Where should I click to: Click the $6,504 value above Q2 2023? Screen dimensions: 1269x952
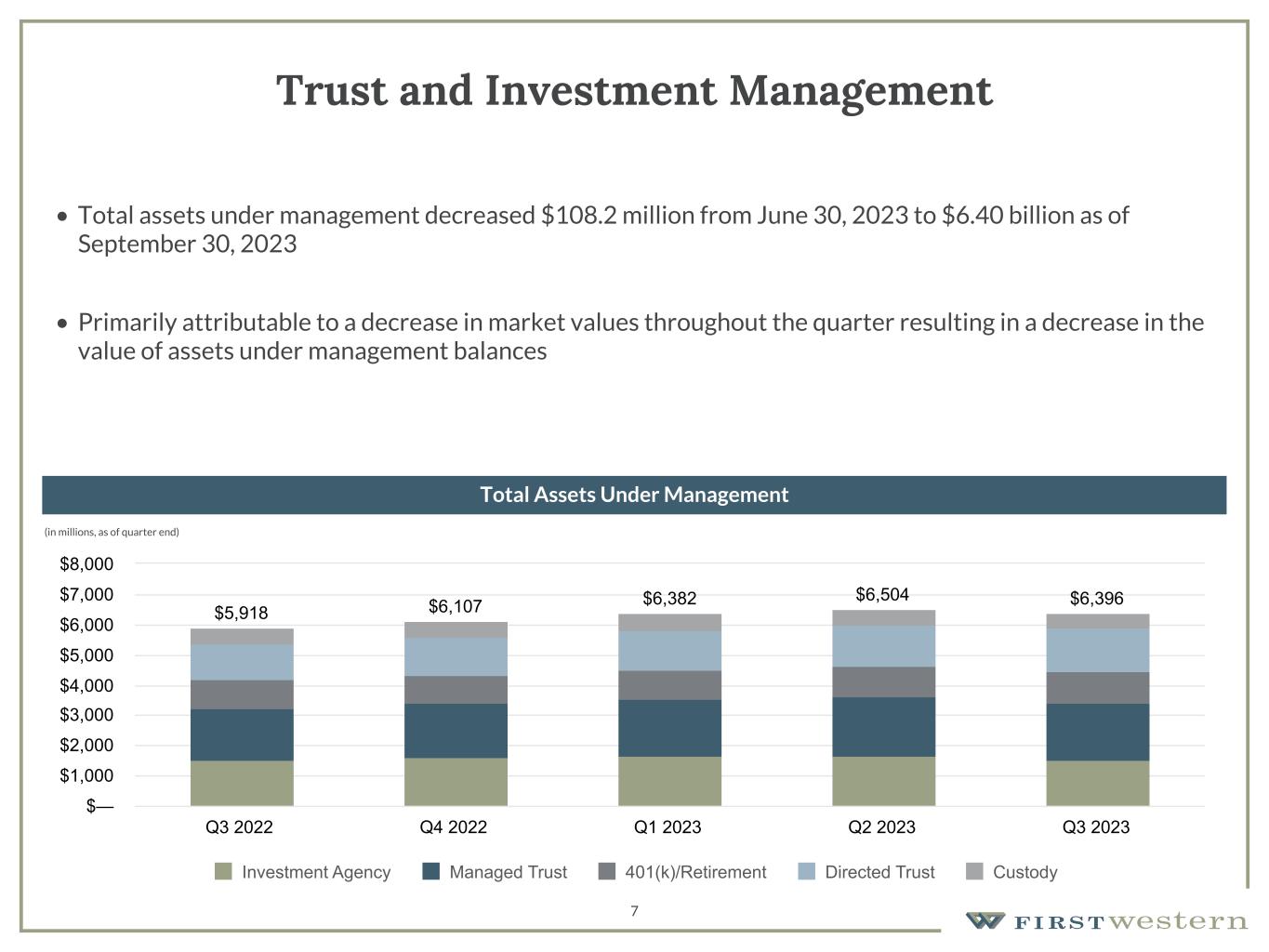pyautogui.click(x=882, y=595)
